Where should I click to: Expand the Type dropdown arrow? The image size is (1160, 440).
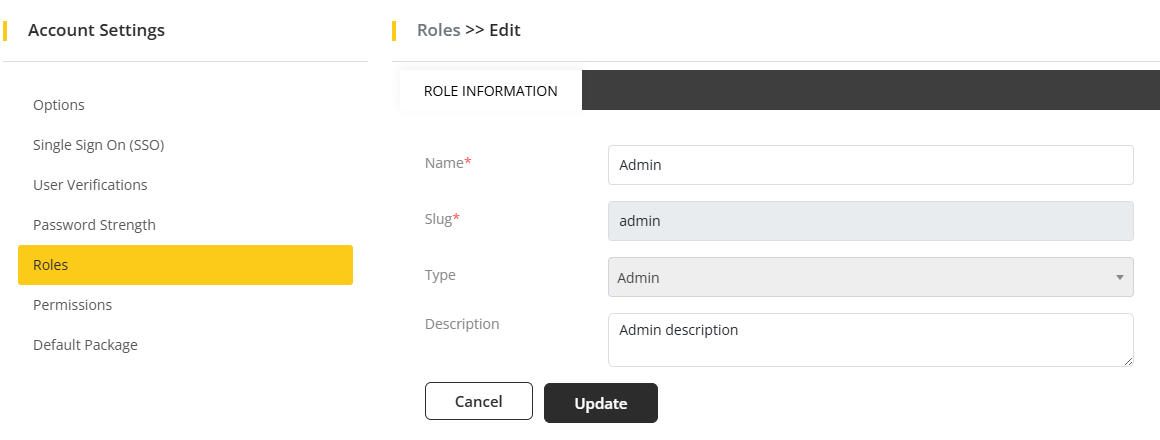1119,277
